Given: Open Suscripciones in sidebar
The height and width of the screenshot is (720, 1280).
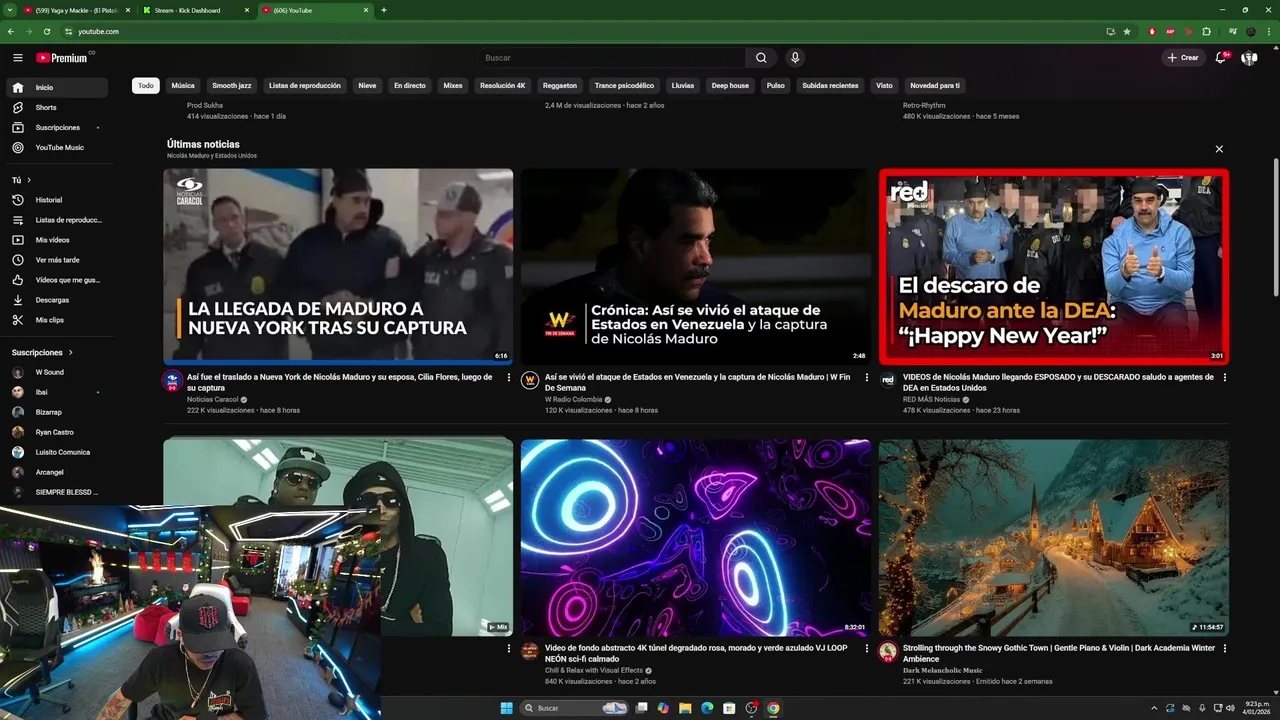Looking at the screenshot, I should (x=56, y=127).
